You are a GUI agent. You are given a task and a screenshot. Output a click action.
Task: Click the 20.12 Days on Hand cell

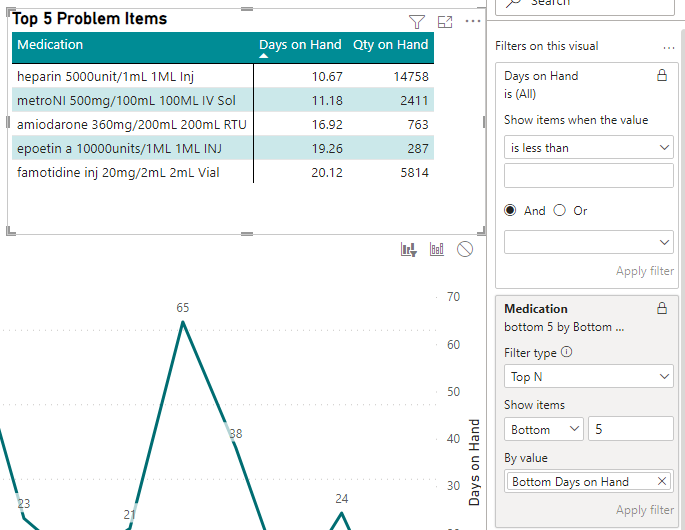pyautogui.click(x=327, y=173)
